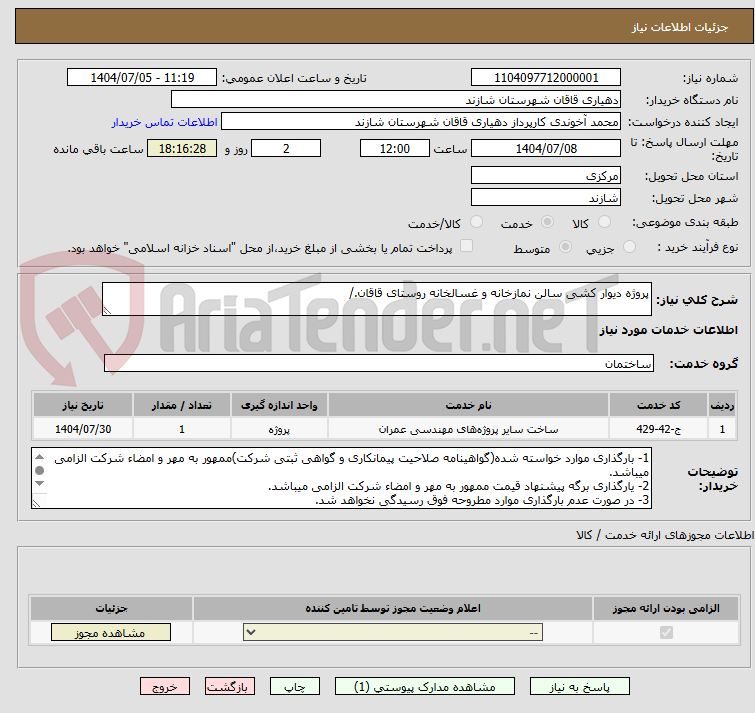The height and width of the screenshot is (713, 755).
Task: Click the delivery city field شازند
Action: pyautogui.click(x=546, y=198)
